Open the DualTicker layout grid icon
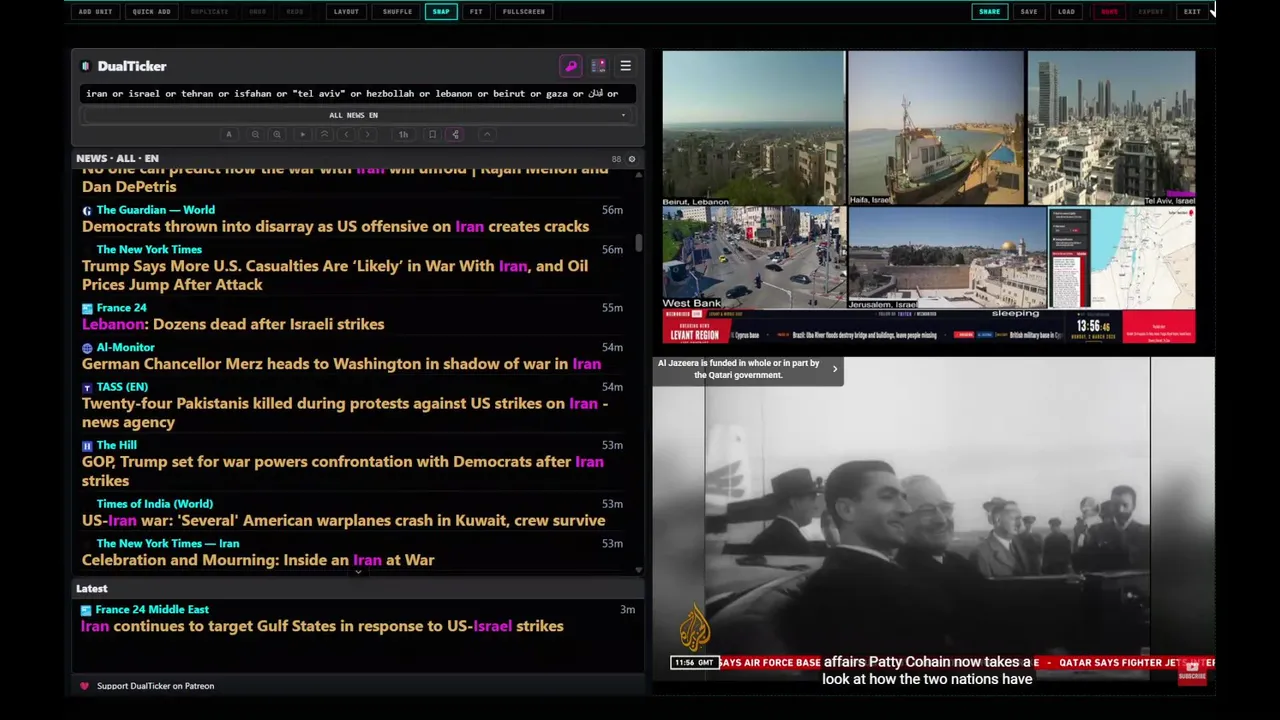The image size is (1280, 720). tap(598, 66)
